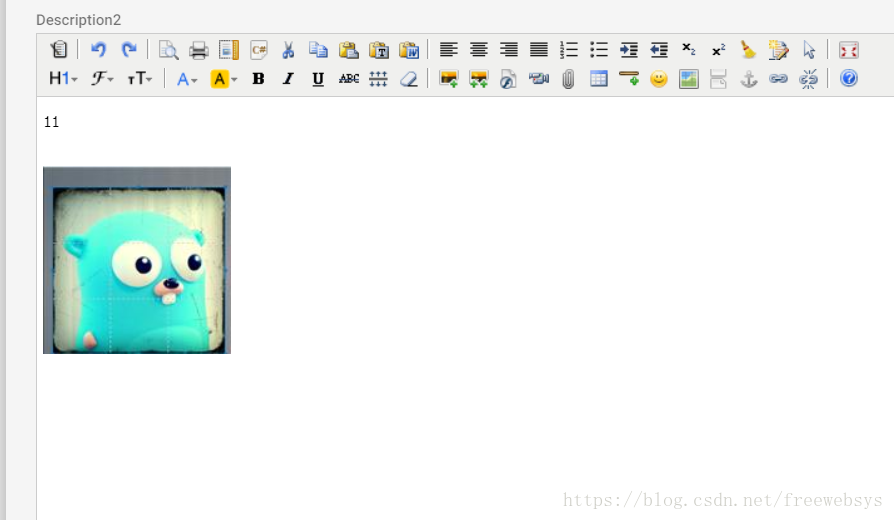
Task: Open the Insert Template icon
Action: pyautogui.click(x=229, y=50)
